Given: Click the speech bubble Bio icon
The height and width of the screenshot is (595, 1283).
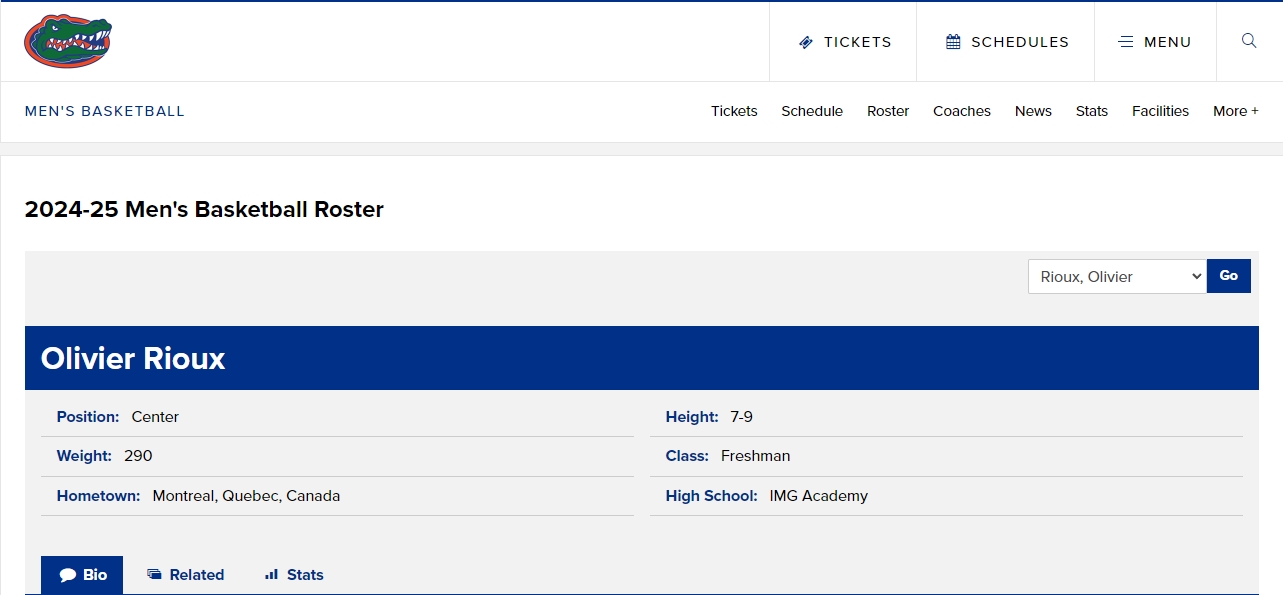Looking at the screenshot, I should click(68, 575).
